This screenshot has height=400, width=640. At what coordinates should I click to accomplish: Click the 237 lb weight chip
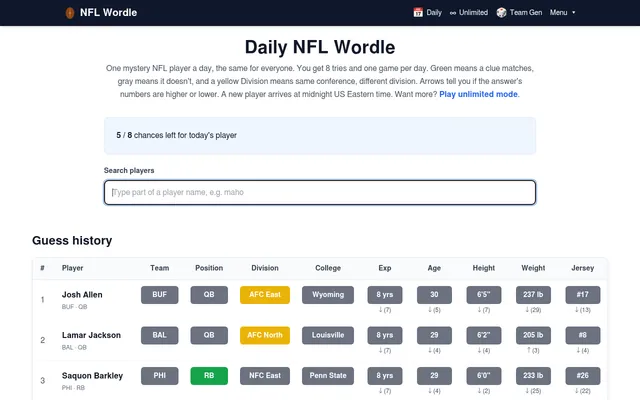(533, 295)
